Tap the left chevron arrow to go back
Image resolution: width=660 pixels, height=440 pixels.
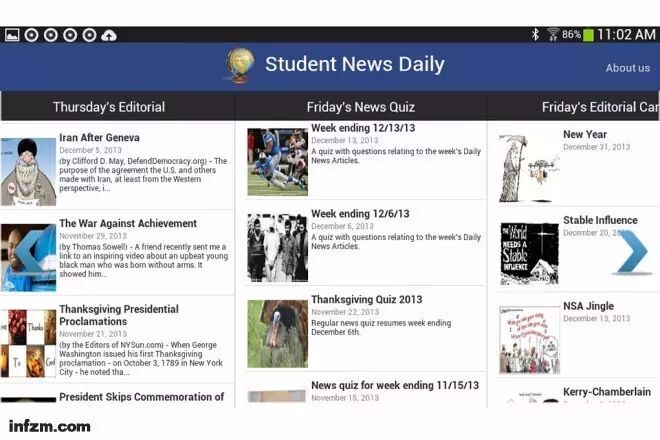[x=34, y=251]
